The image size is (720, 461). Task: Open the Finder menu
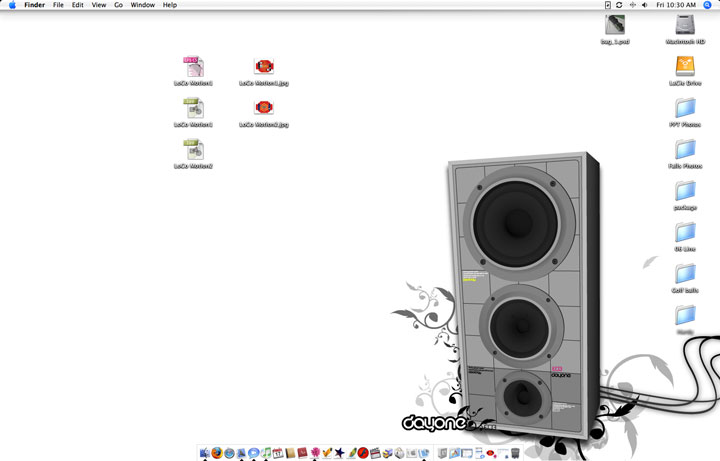pos(34,5)
